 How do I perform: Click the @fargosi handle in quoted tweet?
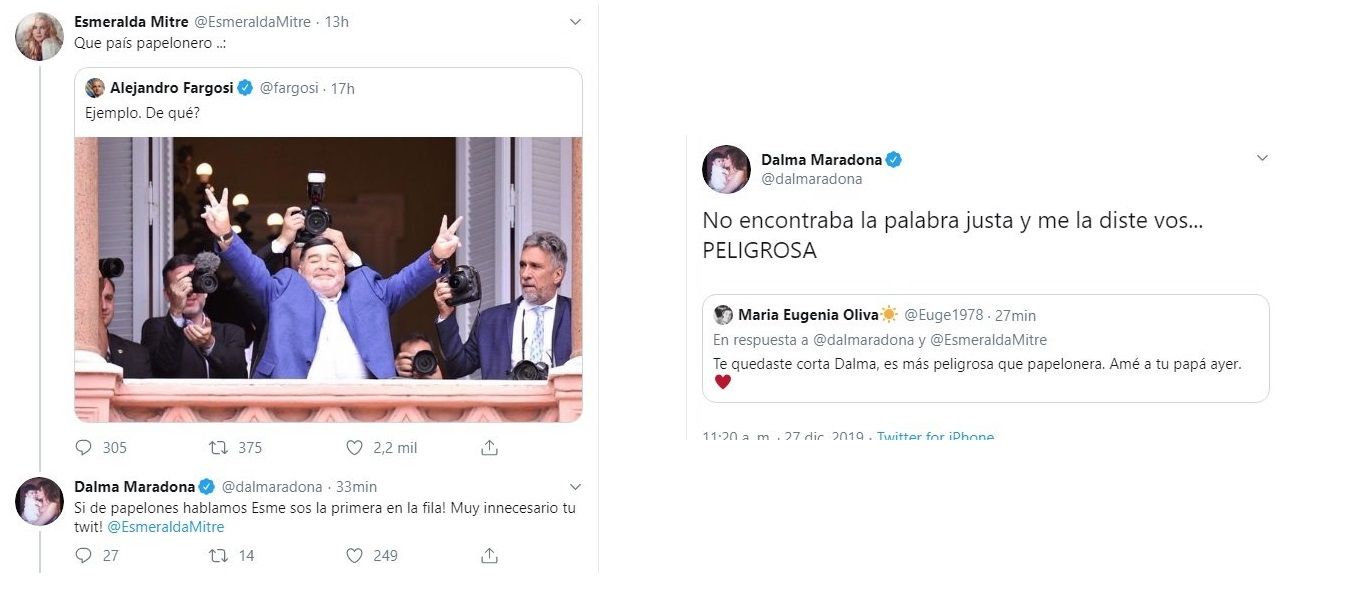pos(289,88)
